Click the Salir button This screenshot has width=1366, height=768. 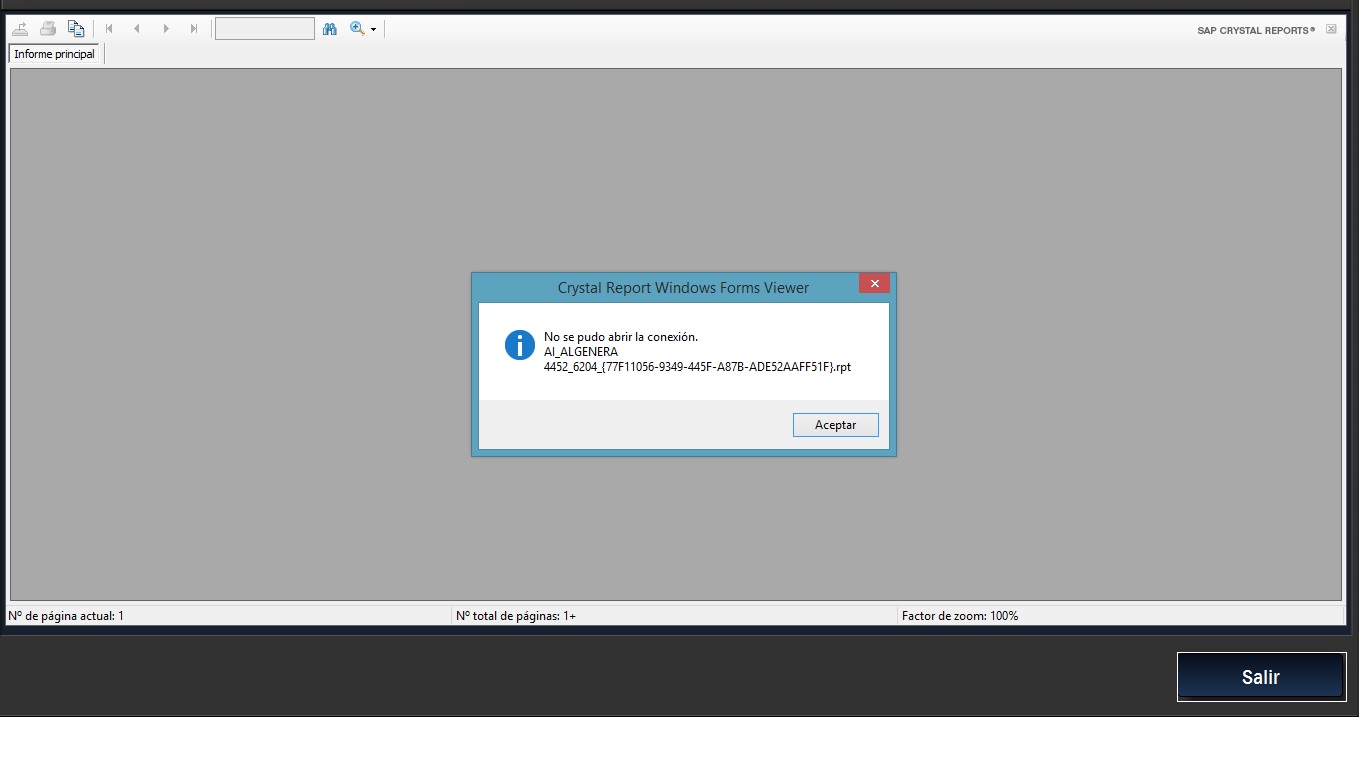click(1261, 677)
